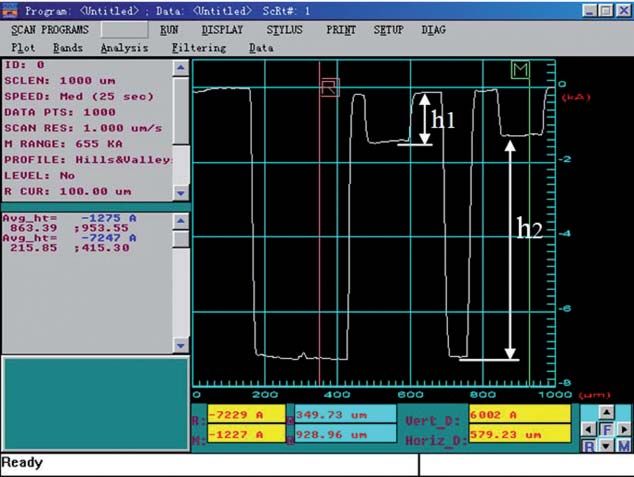
Task: Open the SCAN PROGRAMS menu
Action: 50,30
